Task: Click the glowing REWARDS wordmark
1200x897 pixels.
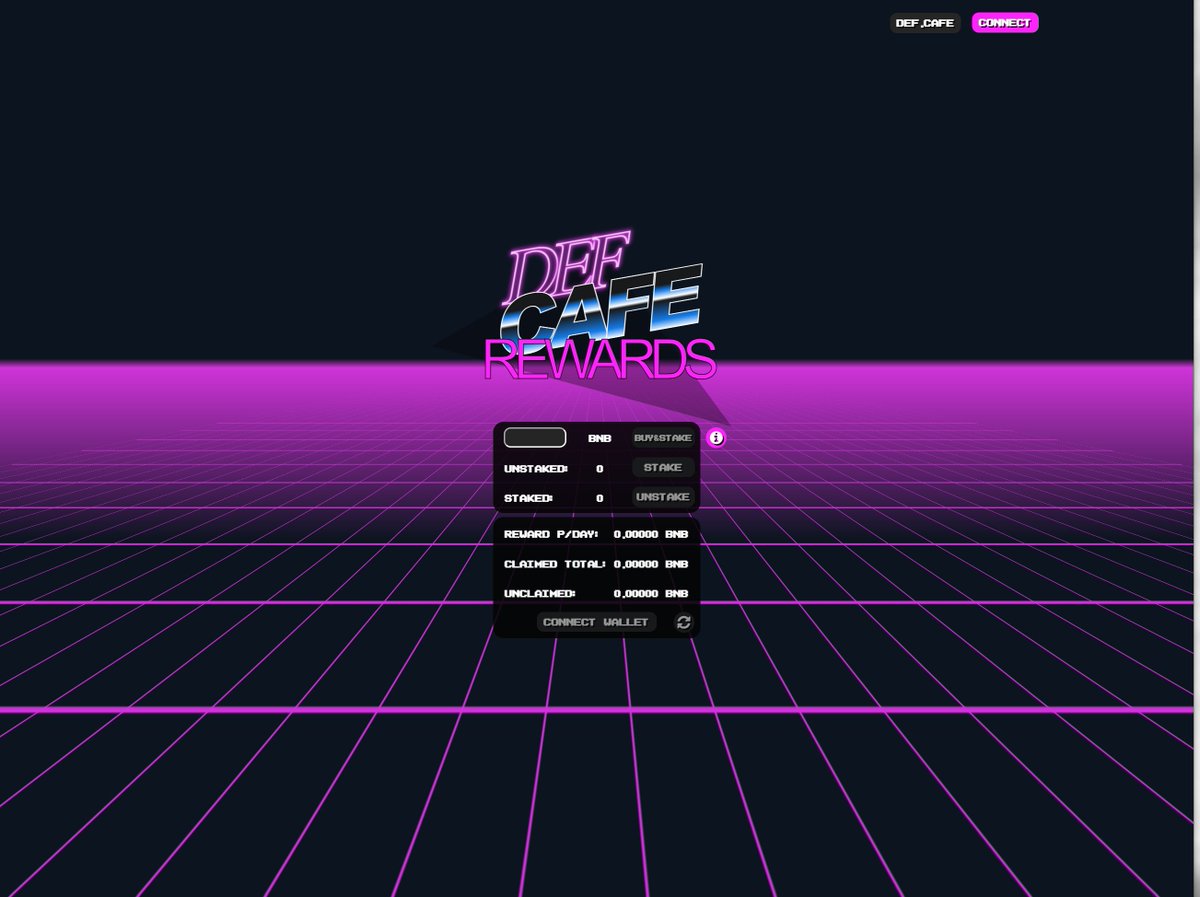Action: point(600,356)
